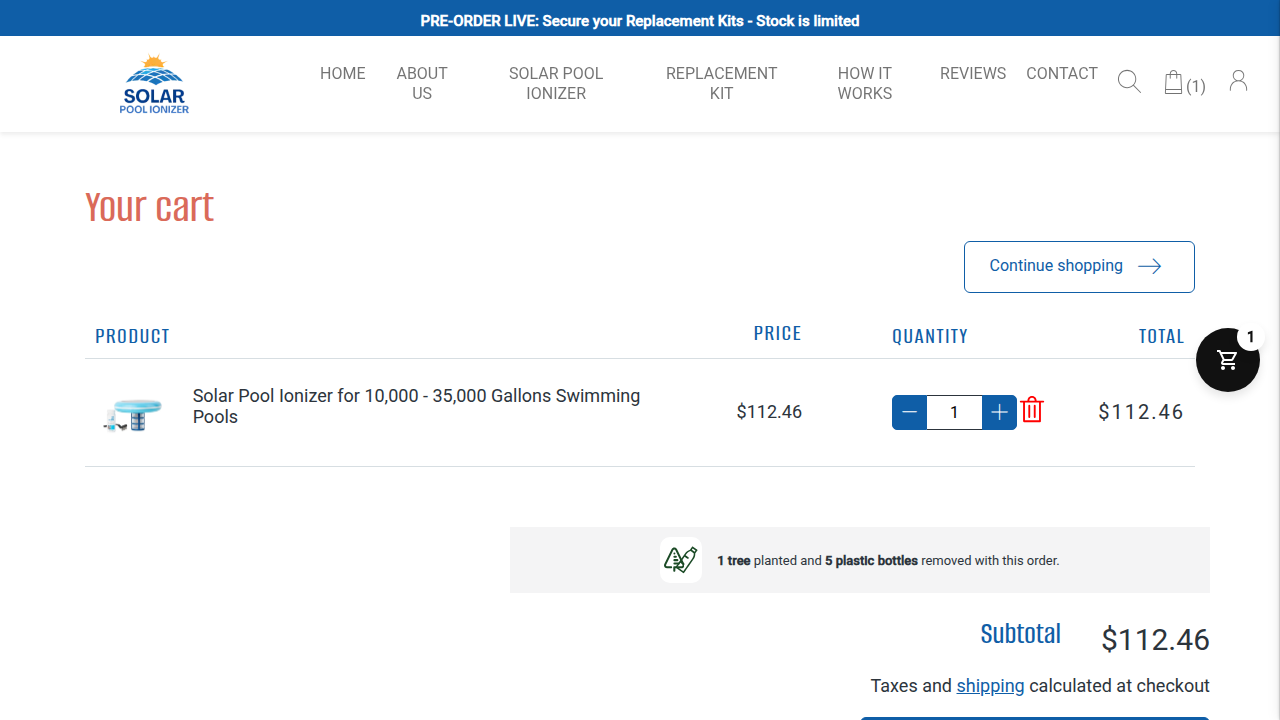Increase quantity with the plus button

(999, 412)
